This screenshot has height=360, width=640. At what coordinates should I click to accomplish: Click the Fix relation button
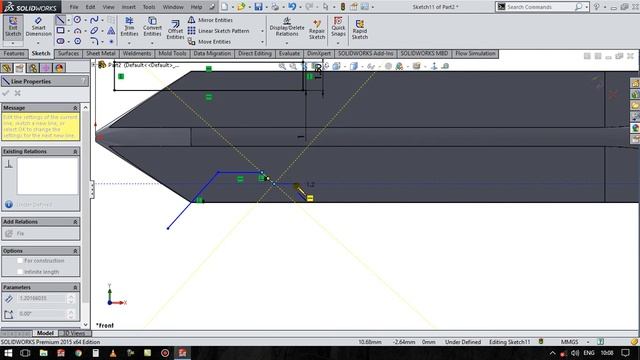[x=16, y=233]
